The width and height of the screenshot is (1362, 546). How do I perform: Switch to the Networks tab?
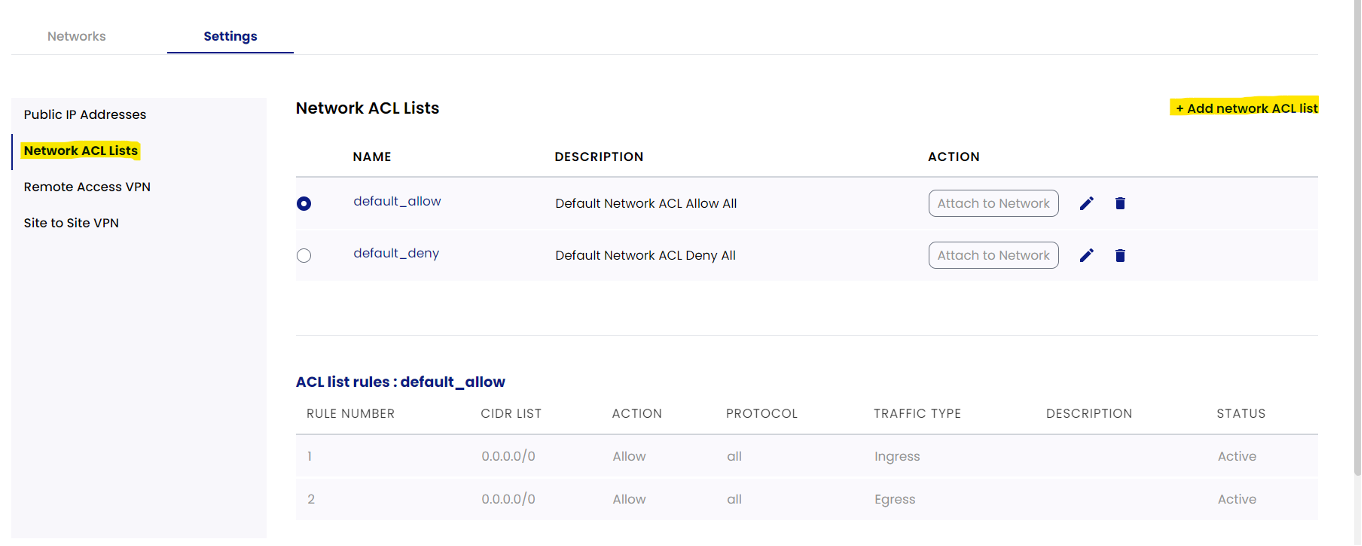[x=77, y=36]
